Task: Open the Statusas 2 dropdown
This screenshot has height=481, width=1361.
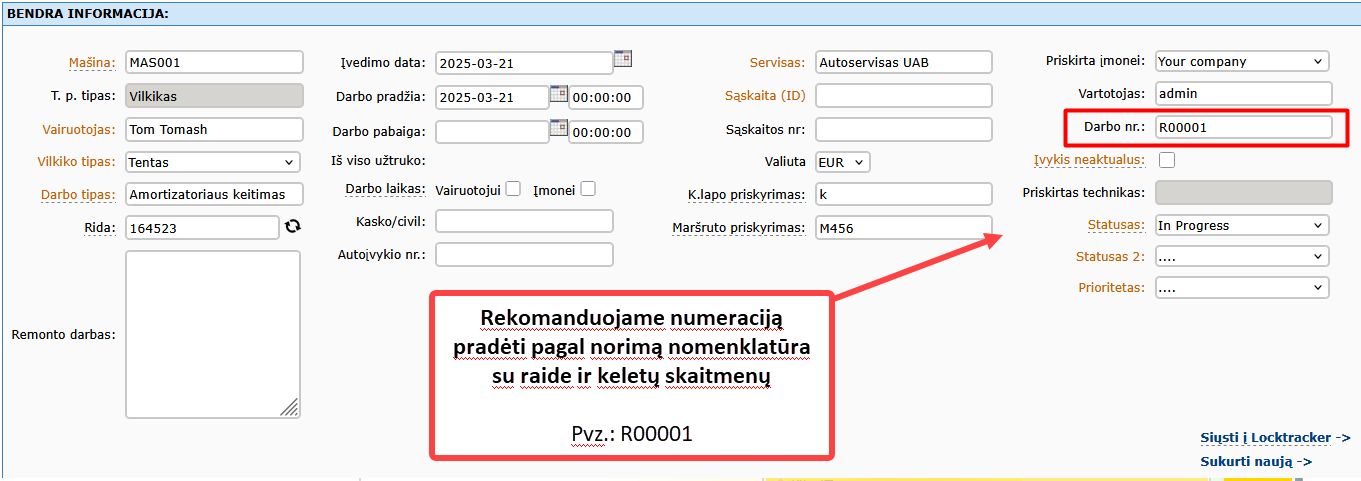Action: click(x=1242, y=256)
